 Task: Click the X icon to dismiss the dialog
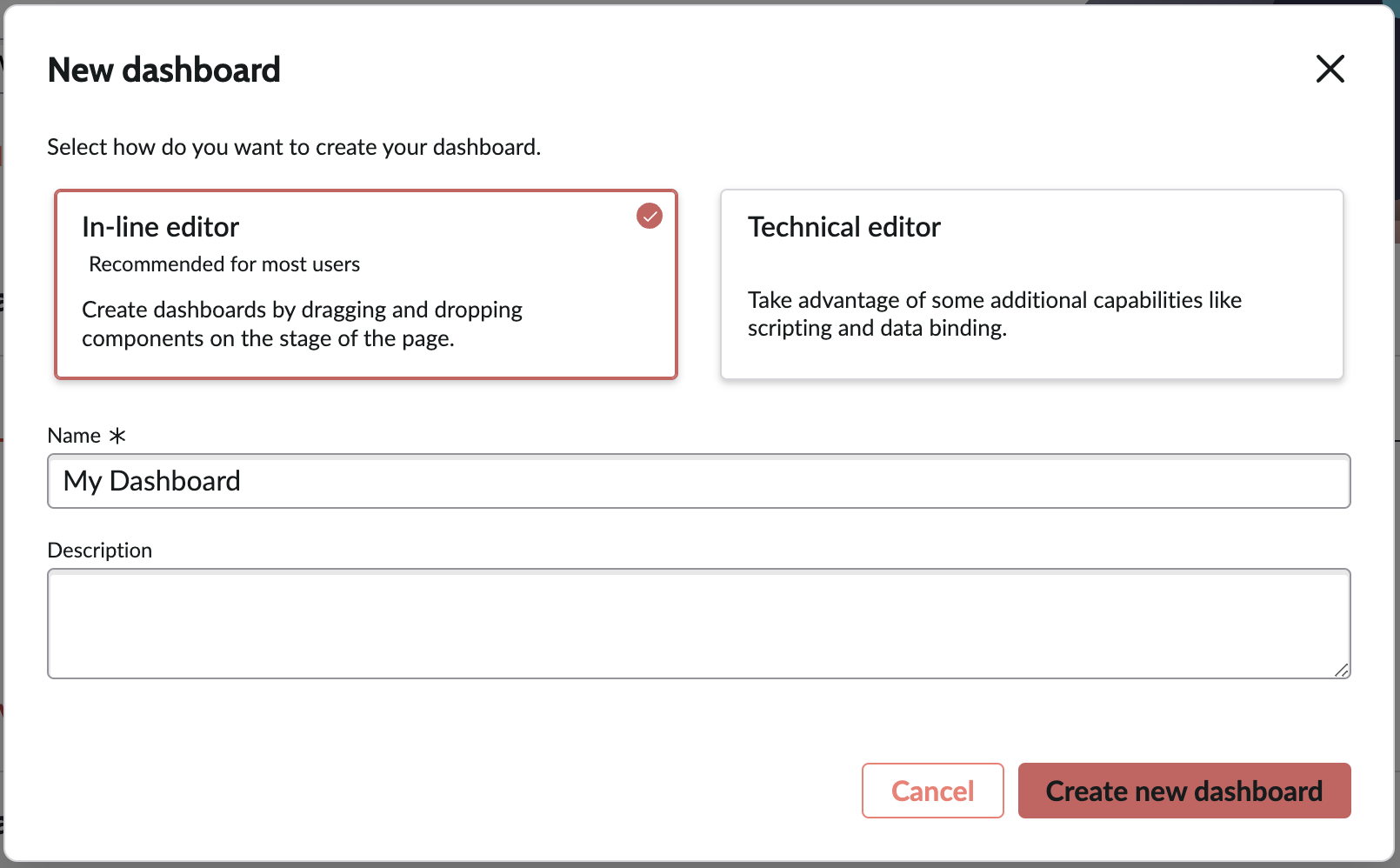[1330, 70]
